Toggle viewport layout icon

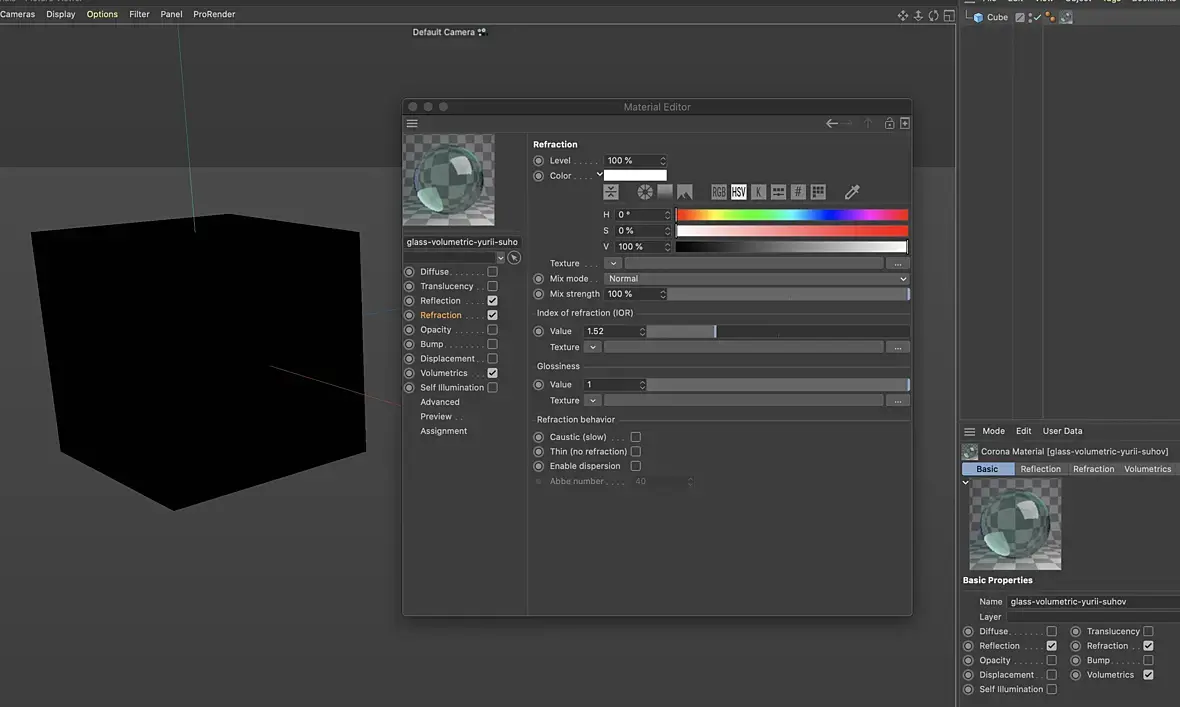click(949, 16)
